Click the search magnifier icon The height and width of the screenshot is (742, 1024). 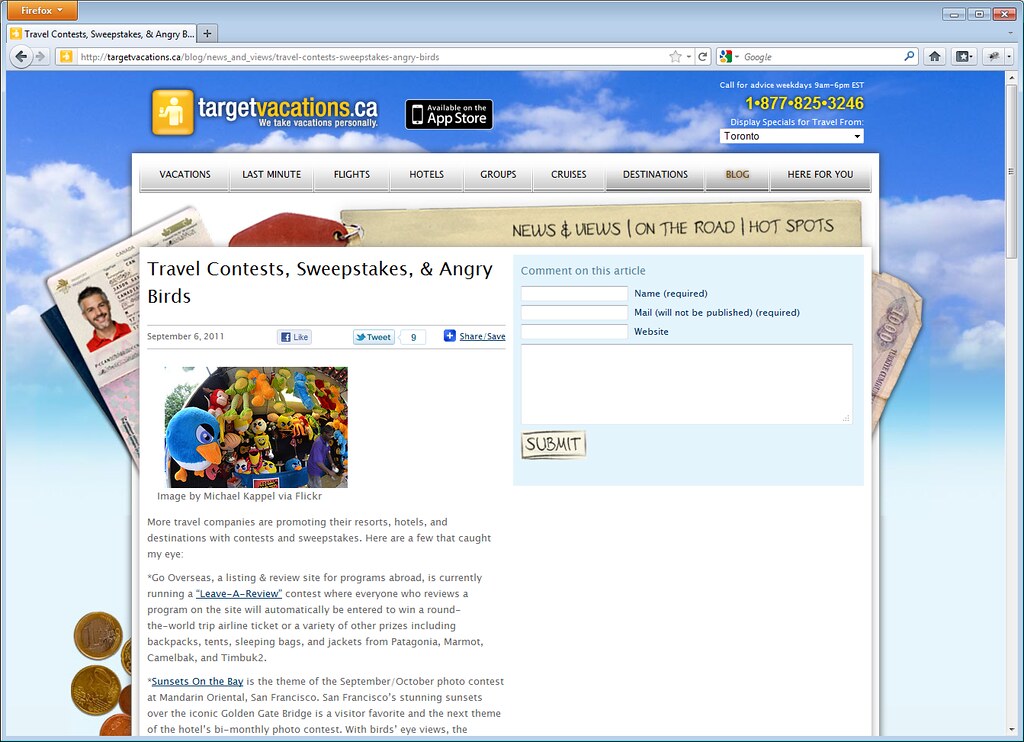tap(908, 57)
